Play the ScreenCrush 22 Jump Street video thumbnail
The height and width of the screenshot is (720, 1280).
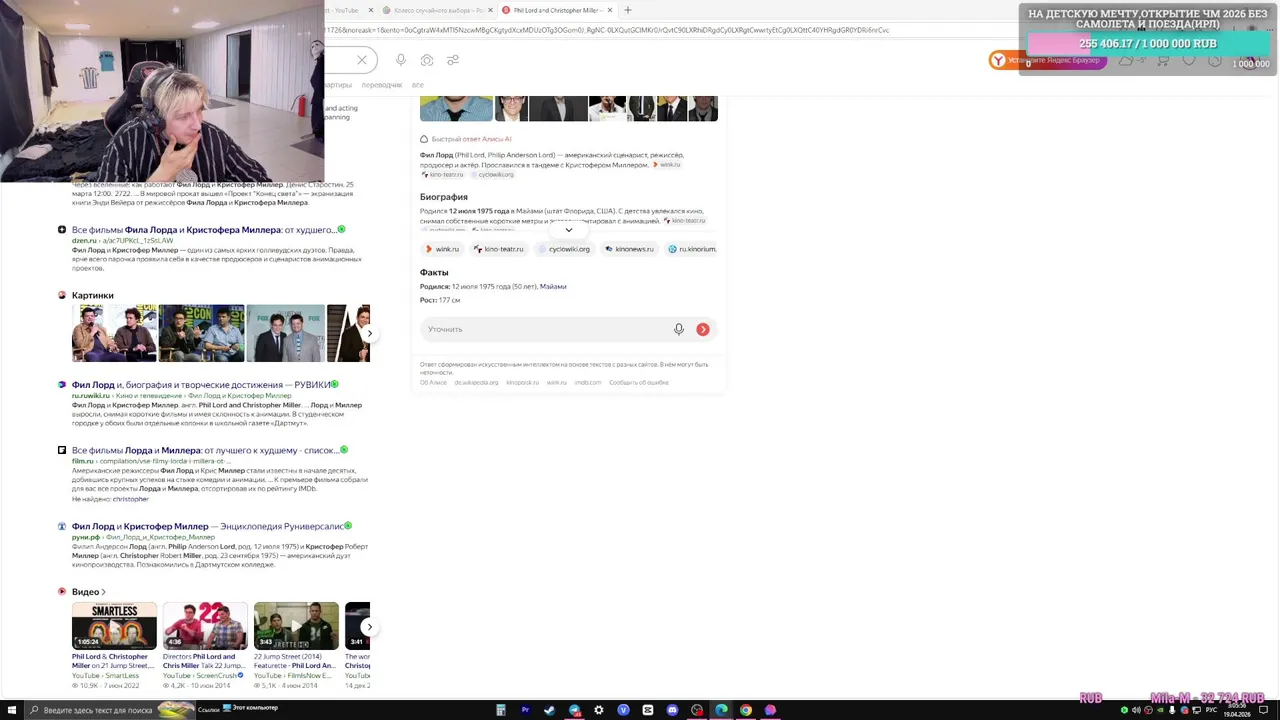[205, 626]
